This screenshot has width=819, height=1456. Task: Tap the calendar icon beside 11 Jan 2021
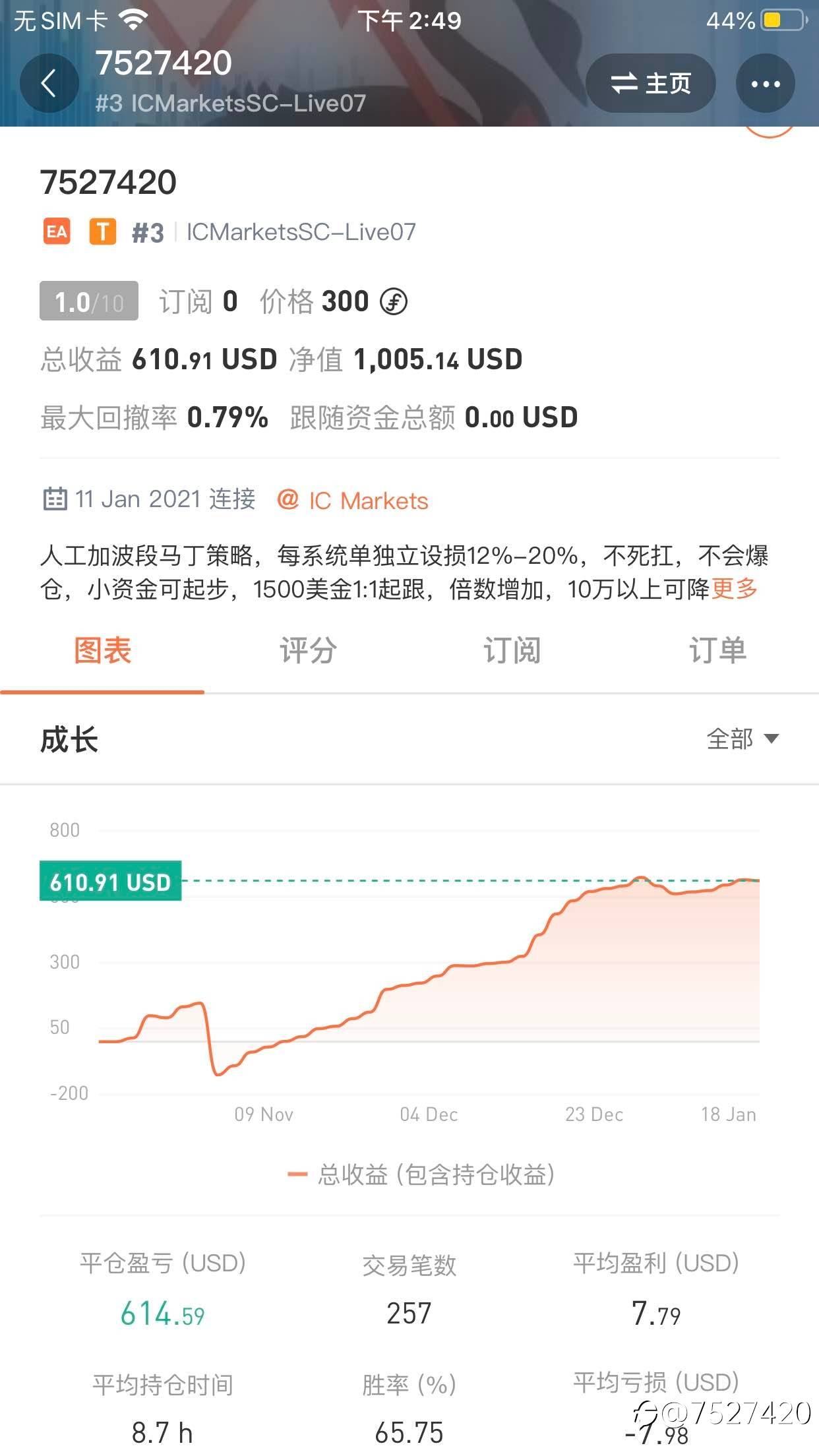coord(55,499)
